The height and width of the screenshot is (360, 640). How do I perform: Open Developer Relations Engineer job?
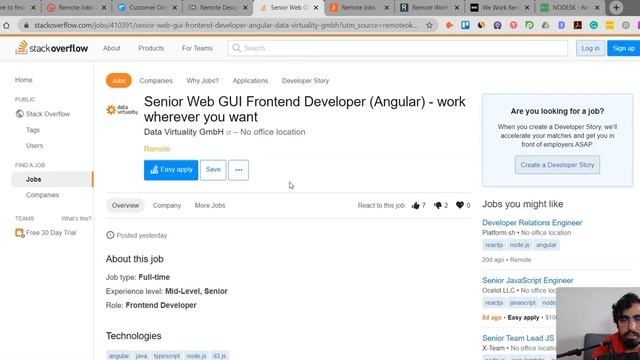(x=532, y=223)
